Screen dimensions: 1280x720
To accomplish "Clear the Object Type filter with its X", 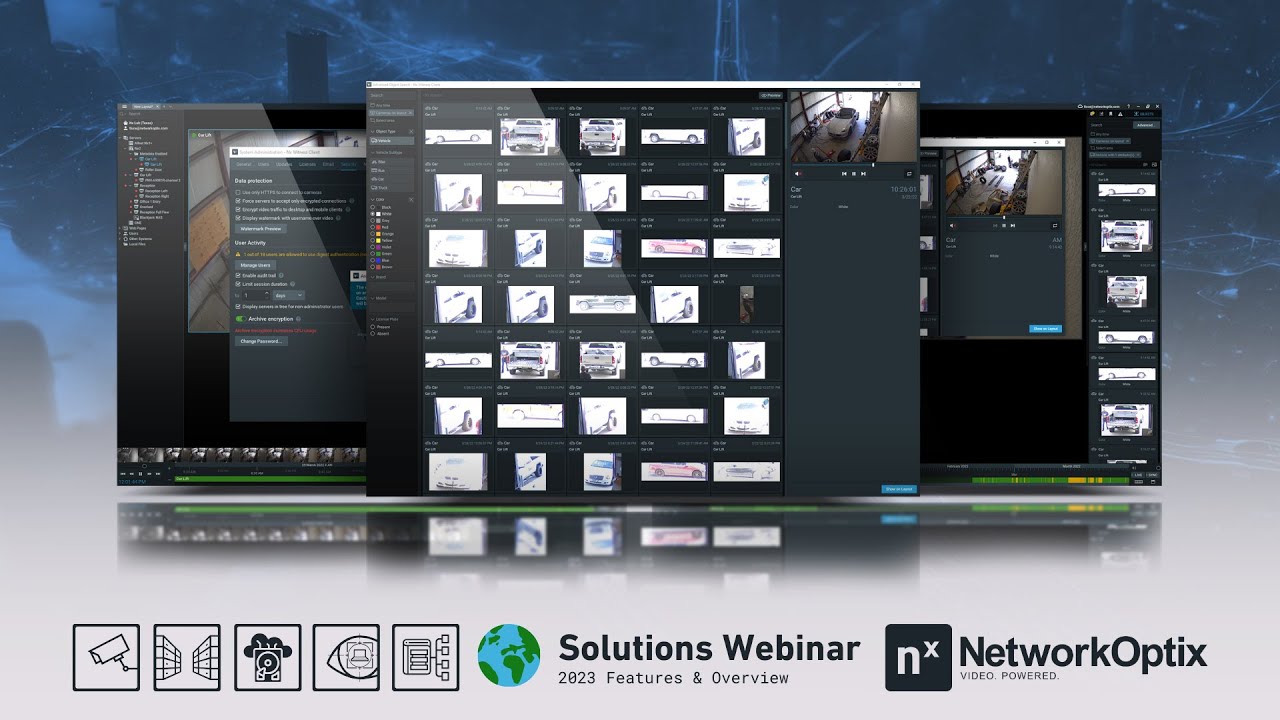I will (411, 132).
